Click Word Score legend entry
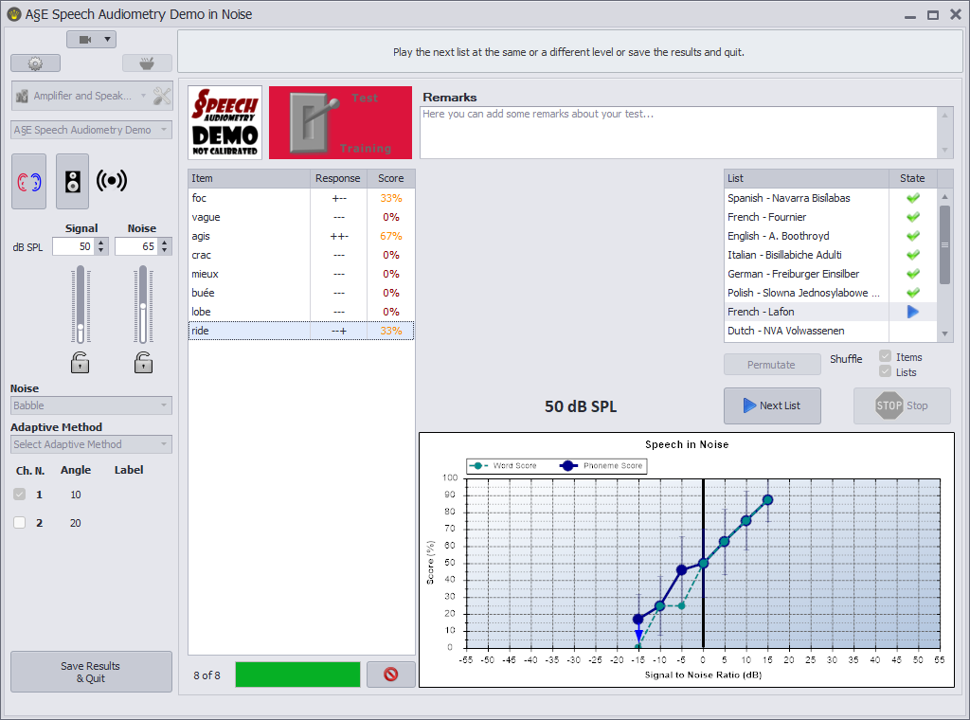970x720 pixels. tap(503, 466)
